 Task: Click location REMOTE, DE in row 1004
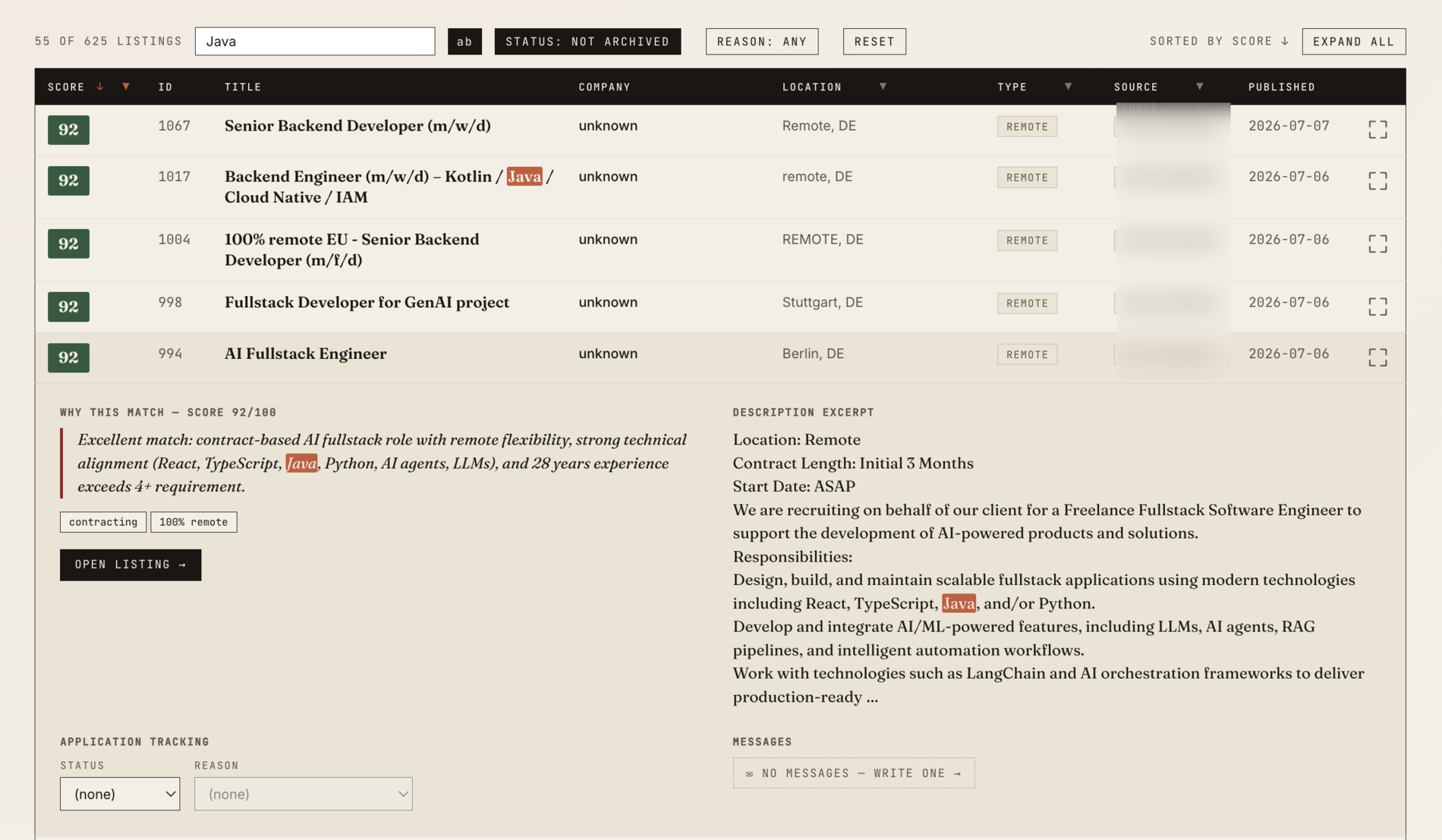[822, 240]
